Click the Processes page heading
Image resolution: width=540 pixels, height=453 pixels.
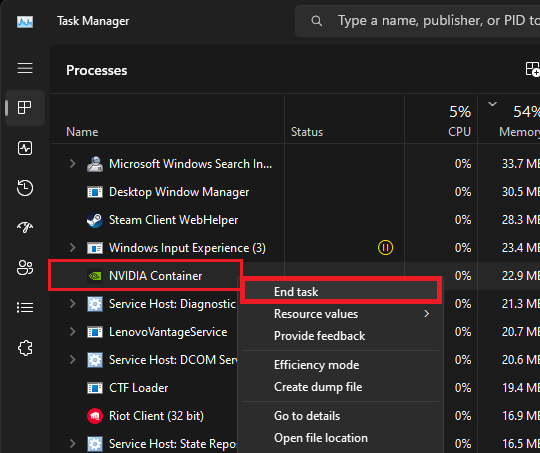coord(97,70)
